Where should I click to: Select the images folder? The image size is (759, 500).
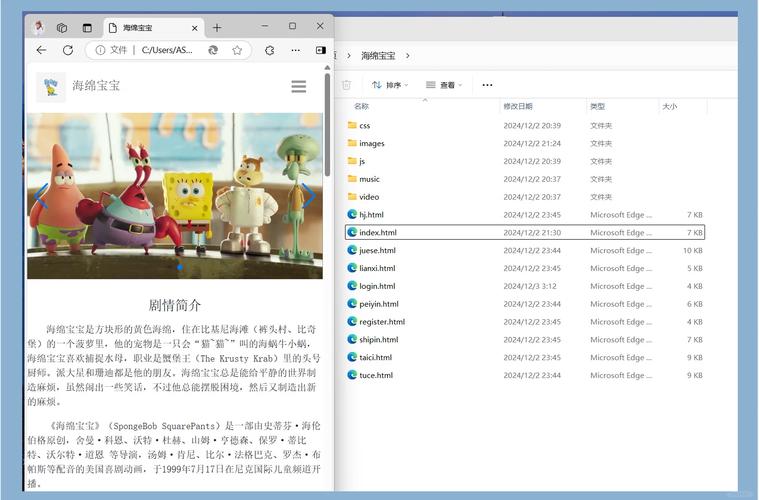(x=525, y=143)
